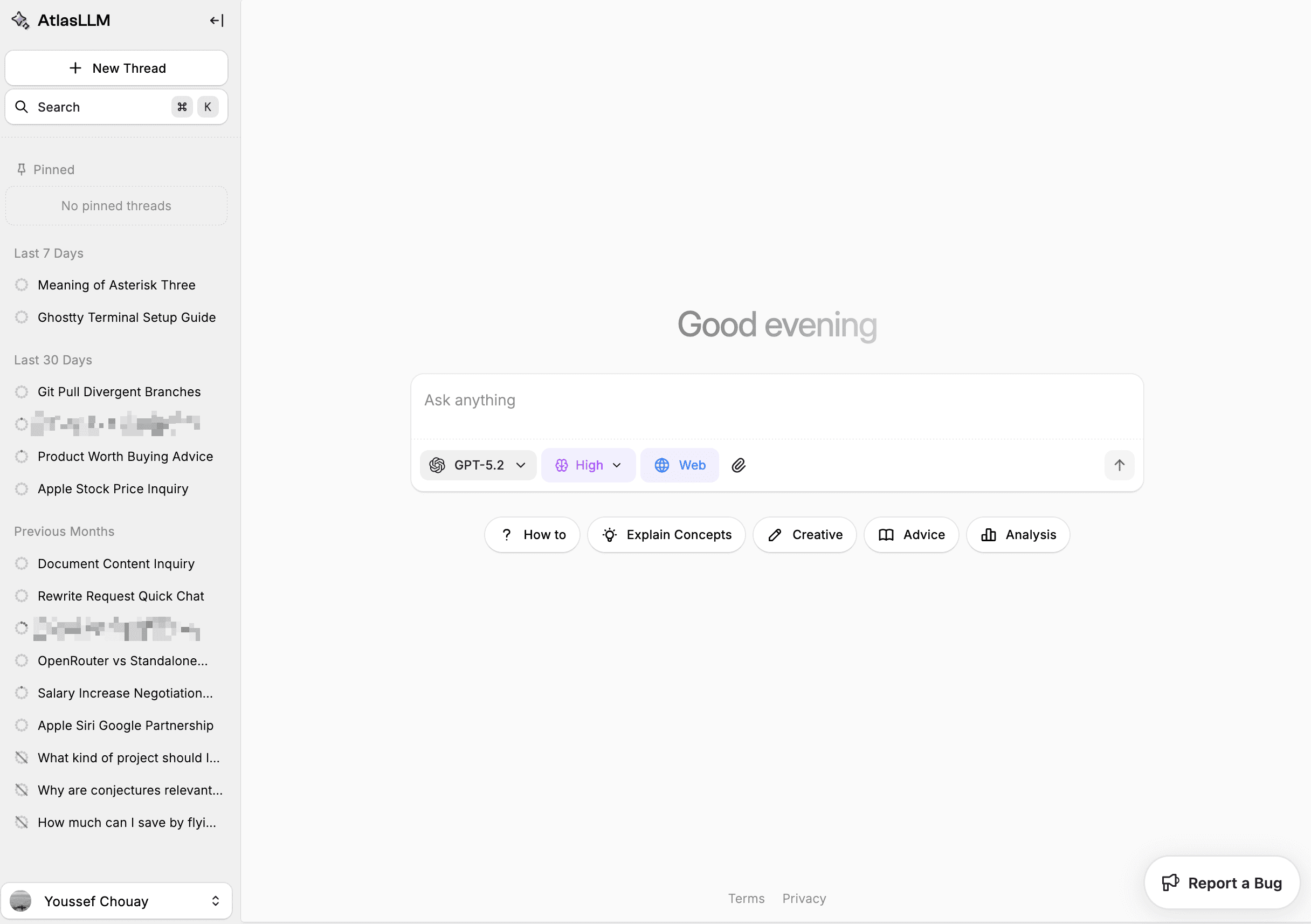Click the circle icon next to OpenRouter vs Standalone
Screen dimensions: 1311x924
(22, 661)
